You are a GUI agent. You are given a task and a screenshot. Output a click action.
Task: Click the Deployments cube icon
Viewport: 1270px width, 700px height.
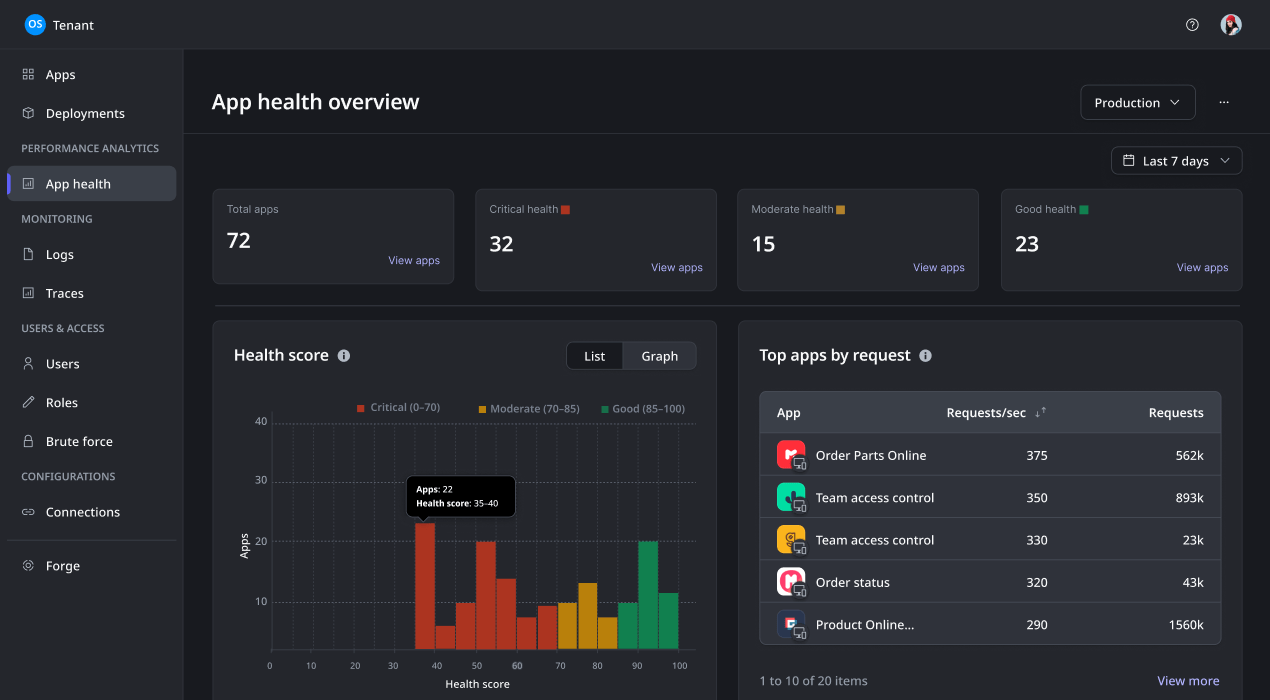pyautogui.click(x=28, y=113)
